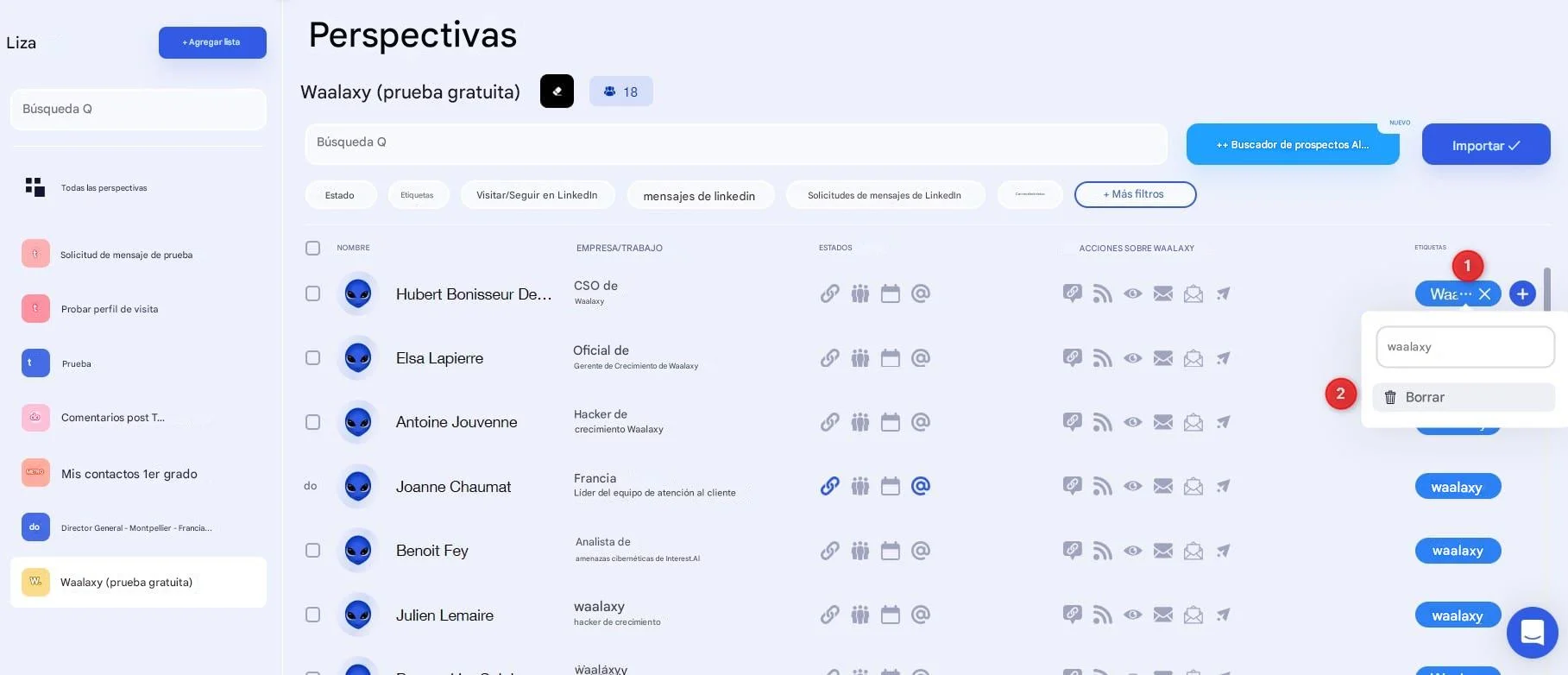Open Visitar/Seguir en LinkedIn filter
The height and width of the screenshot is (675, 1568).
538,195
